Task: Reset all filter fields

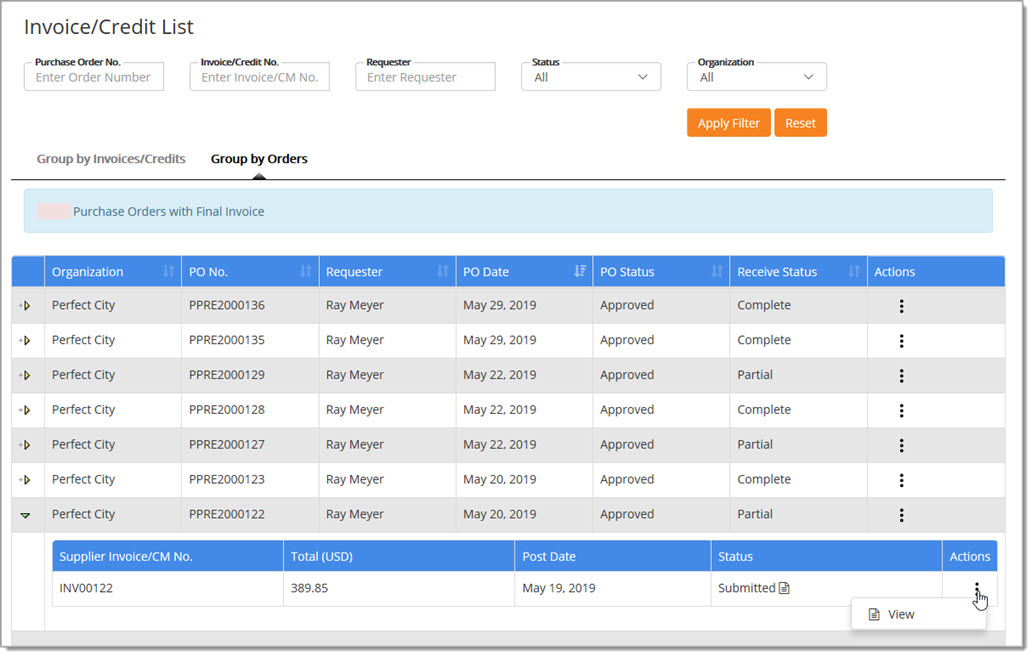Action: click(x=800, y=122)
